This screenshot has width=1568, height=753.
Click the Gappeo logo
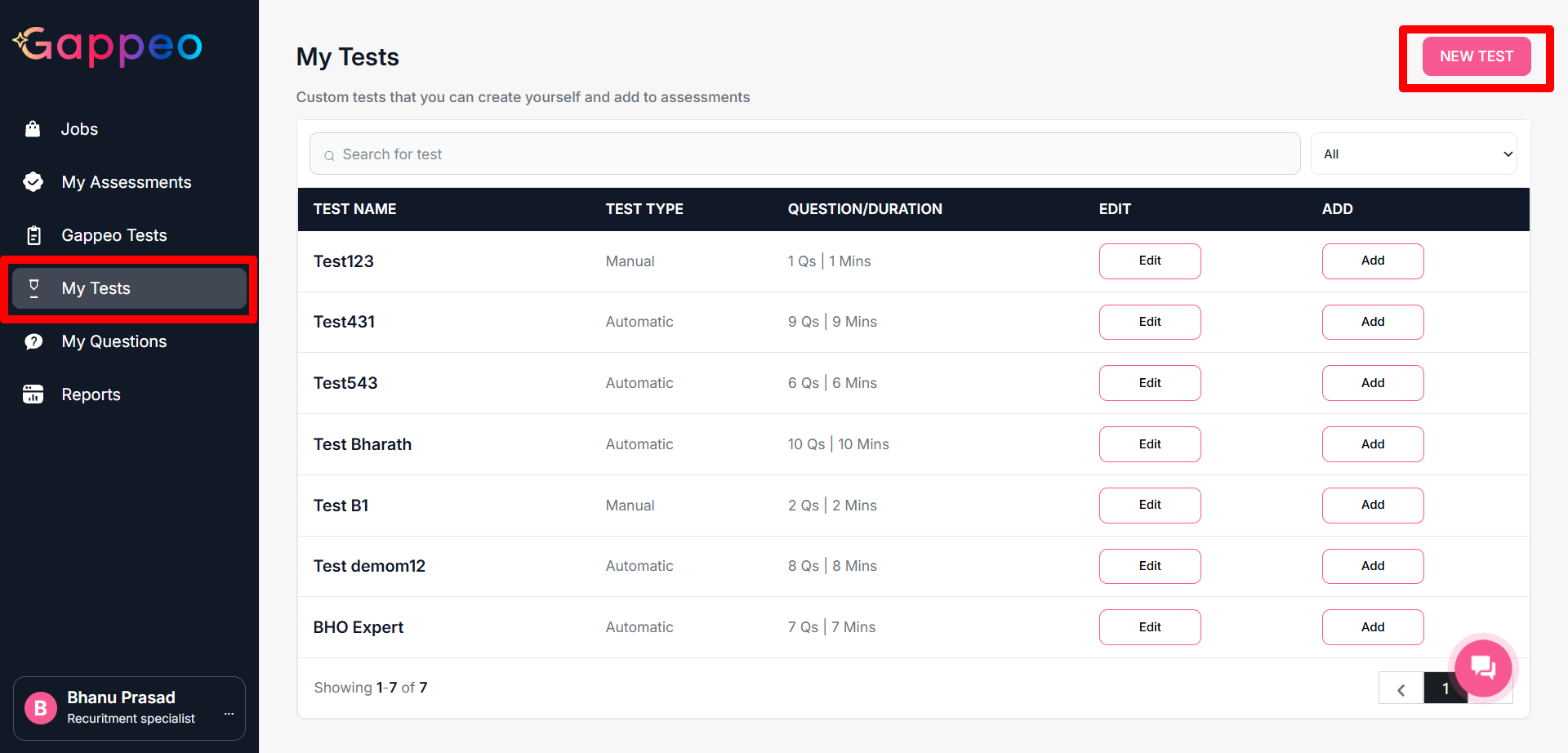click(x=108, y=46)
